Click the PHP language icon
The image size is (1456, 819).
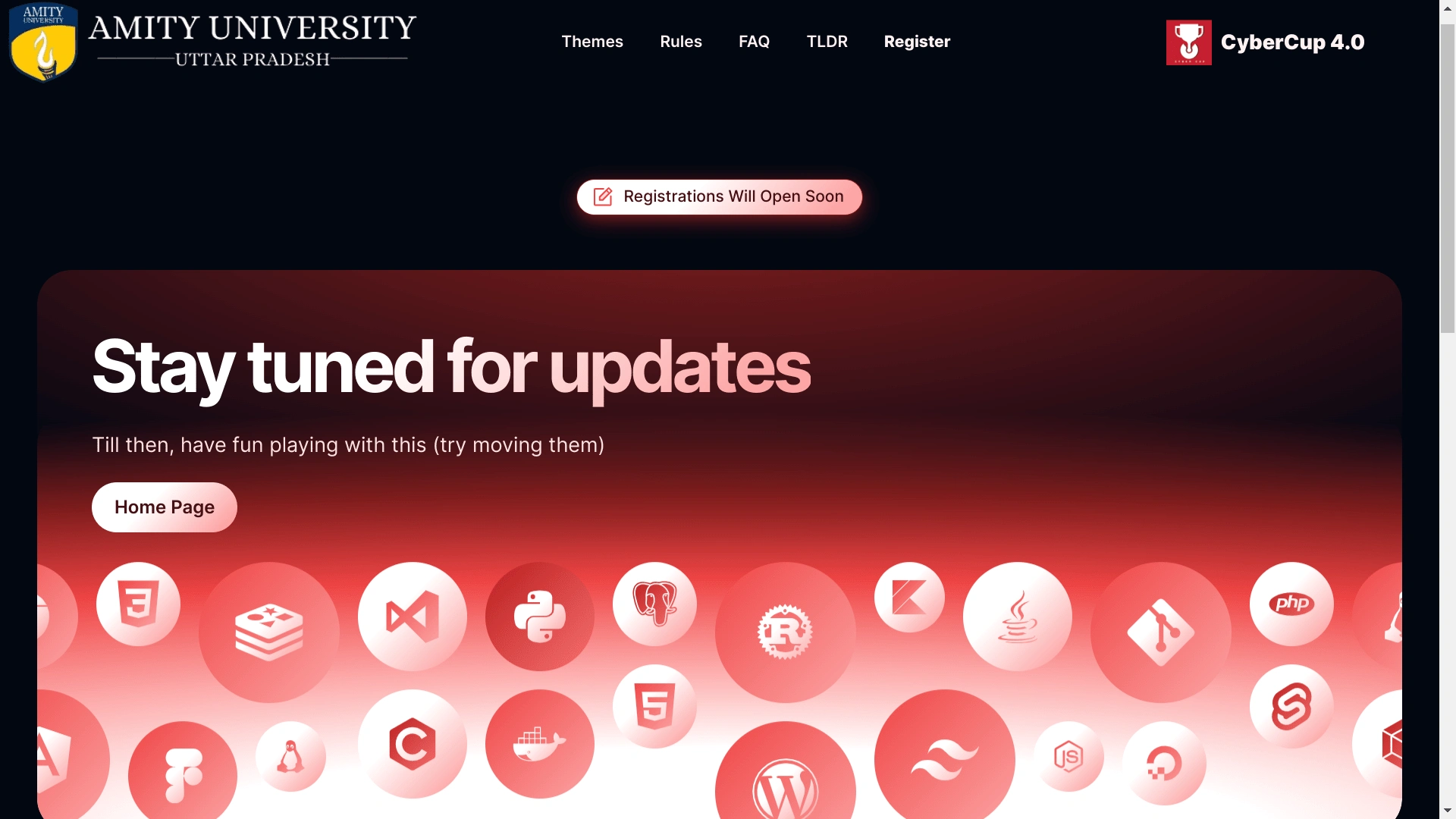coord(1290,602)
